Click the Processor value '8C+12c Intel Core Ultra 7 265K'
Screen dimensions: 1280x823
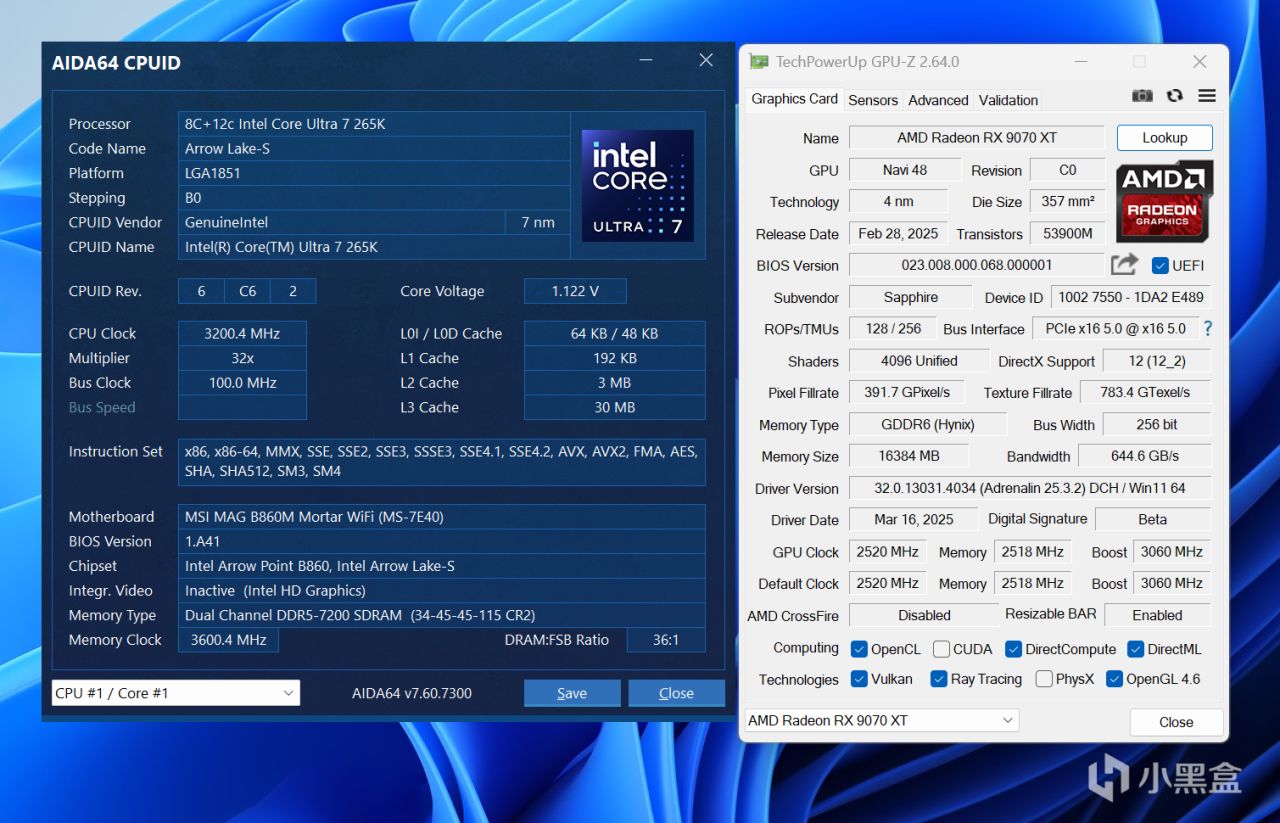click(x=374, y=124)
